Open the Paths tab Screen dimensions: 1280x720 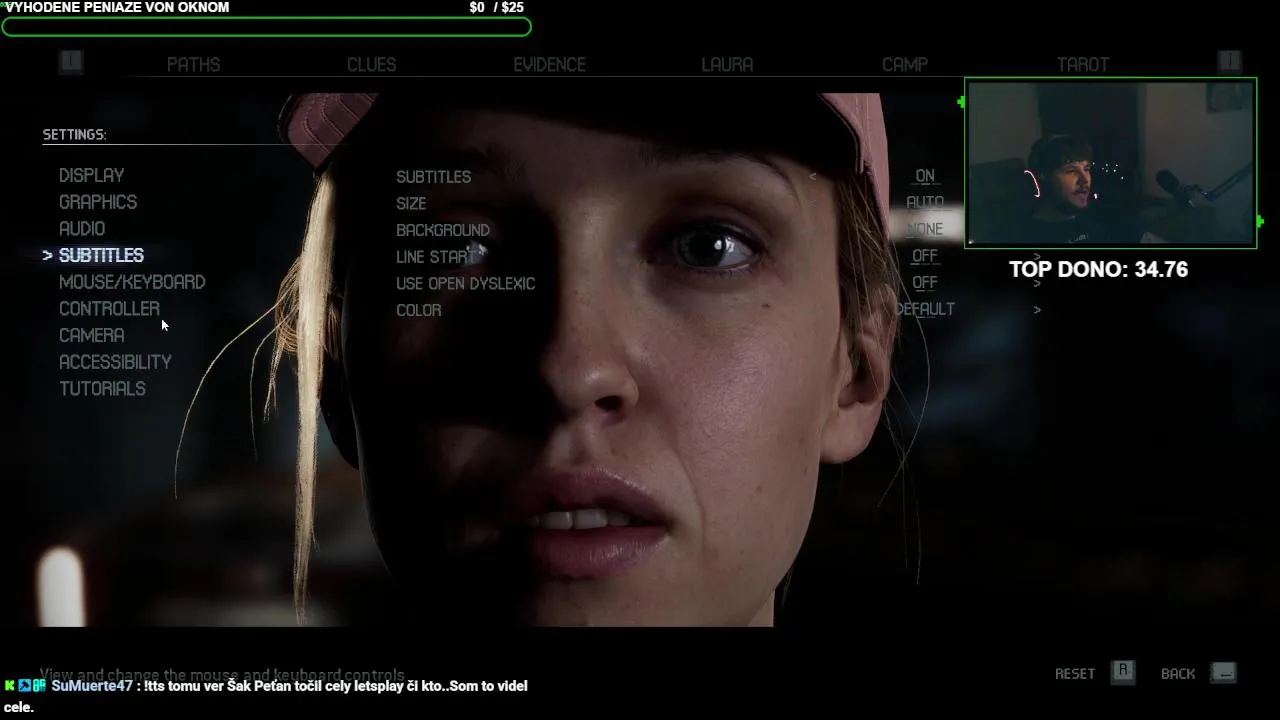(x=193, y=64)
